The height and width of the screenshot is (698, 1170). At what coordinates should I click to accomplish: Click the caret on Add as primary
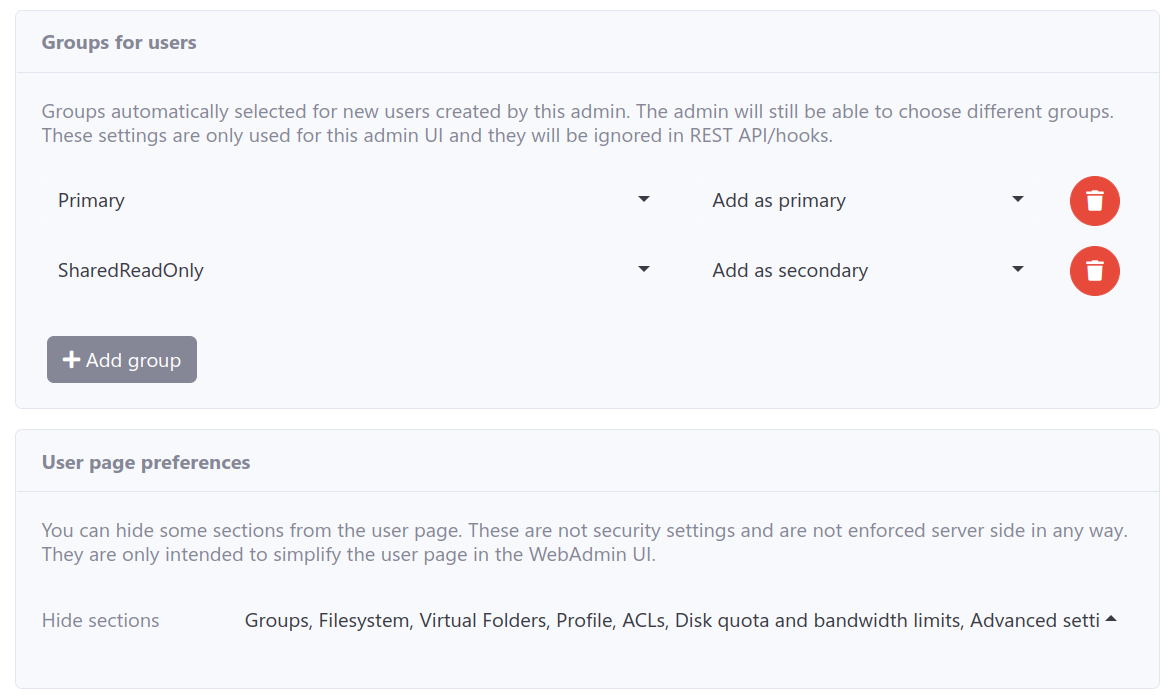1017,199
